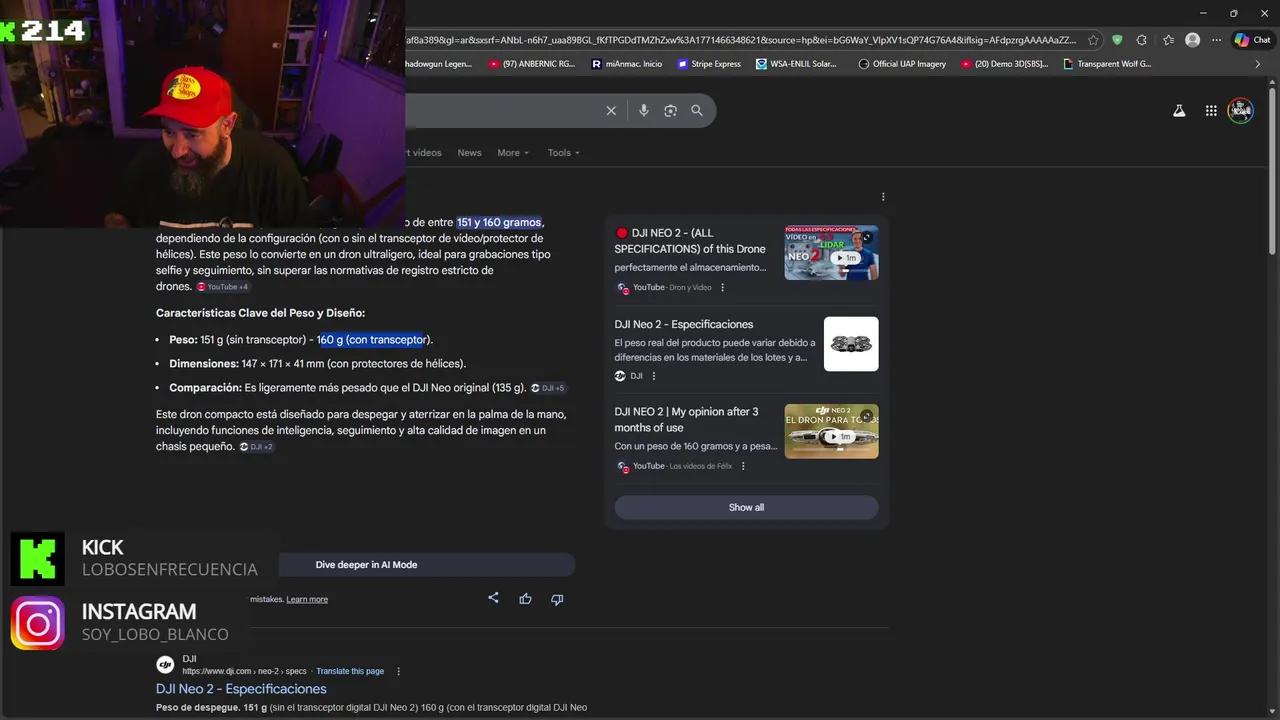The height and width of the screenshot is (720, 1280).
Task: Open options for the DJI source card
Action: 654,376
